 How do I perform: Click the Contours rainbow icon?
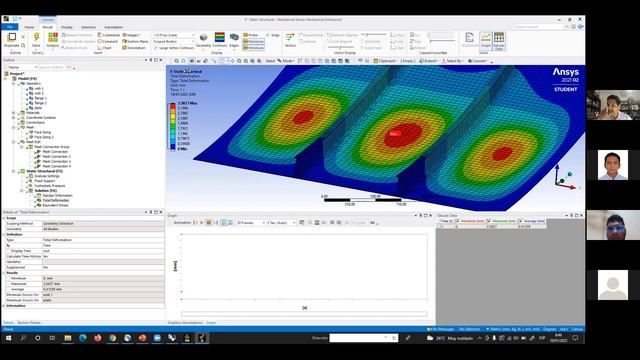(220, 38)
